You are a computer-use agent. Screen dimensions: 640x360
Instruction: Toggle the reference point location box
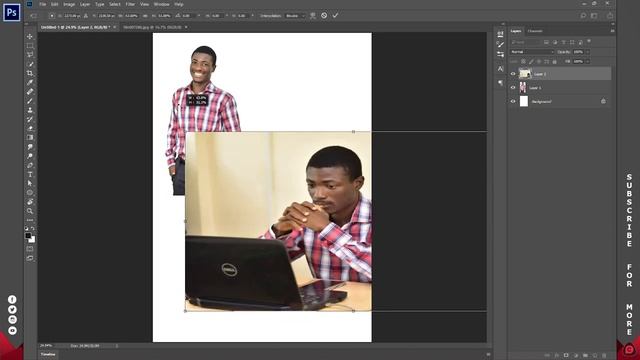tap(52, 16)
